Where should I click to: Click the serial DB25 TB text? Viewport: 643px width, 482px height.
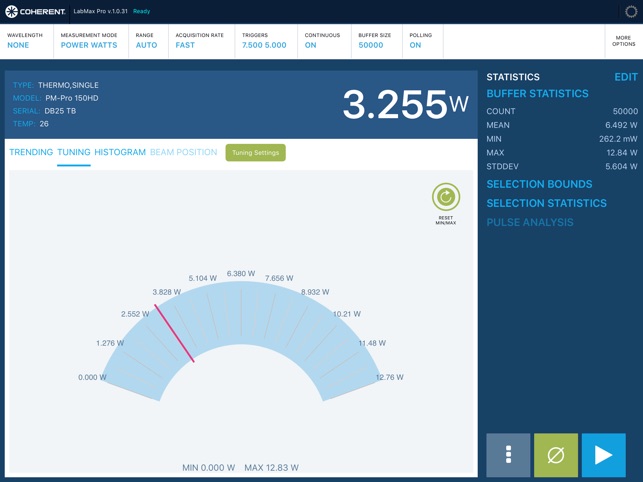60,111
